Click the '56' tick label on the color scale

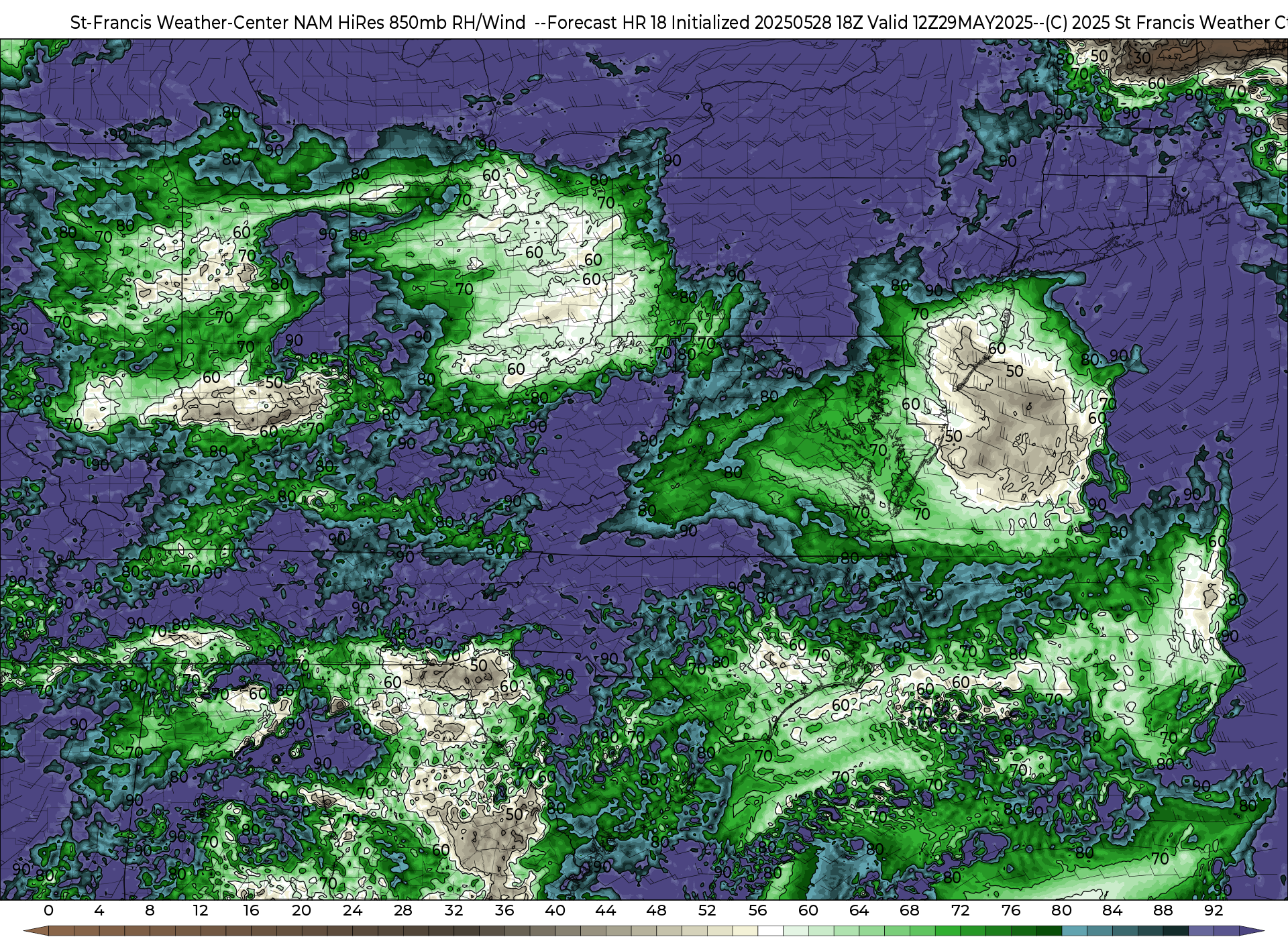click(x=757, y=911)
